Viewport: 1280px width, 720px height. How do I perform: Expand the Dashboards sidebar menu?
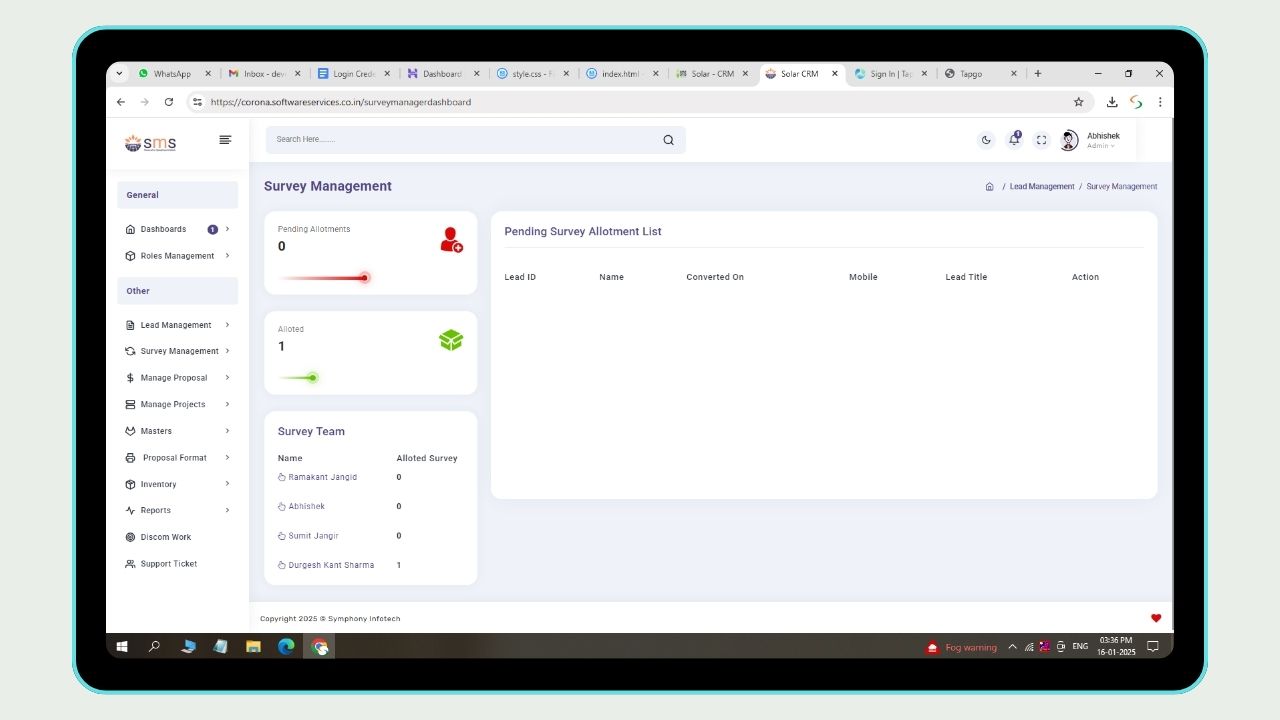click(163, 229)
